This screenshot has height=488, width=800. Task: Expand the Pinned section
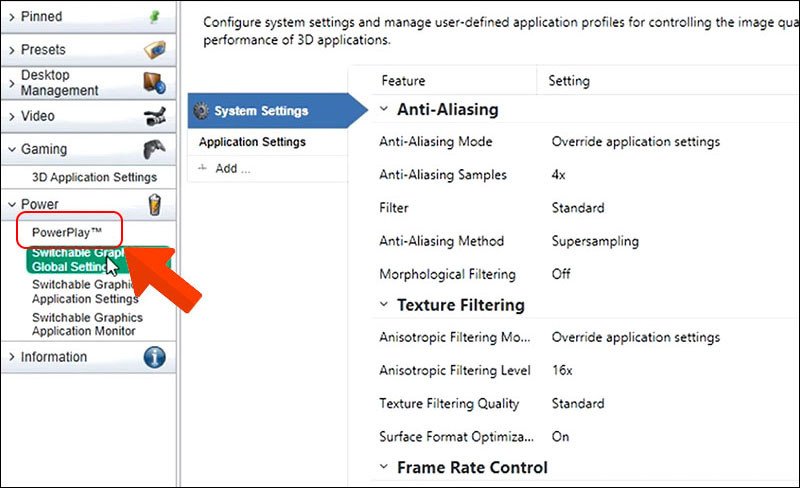click(11, 17)
